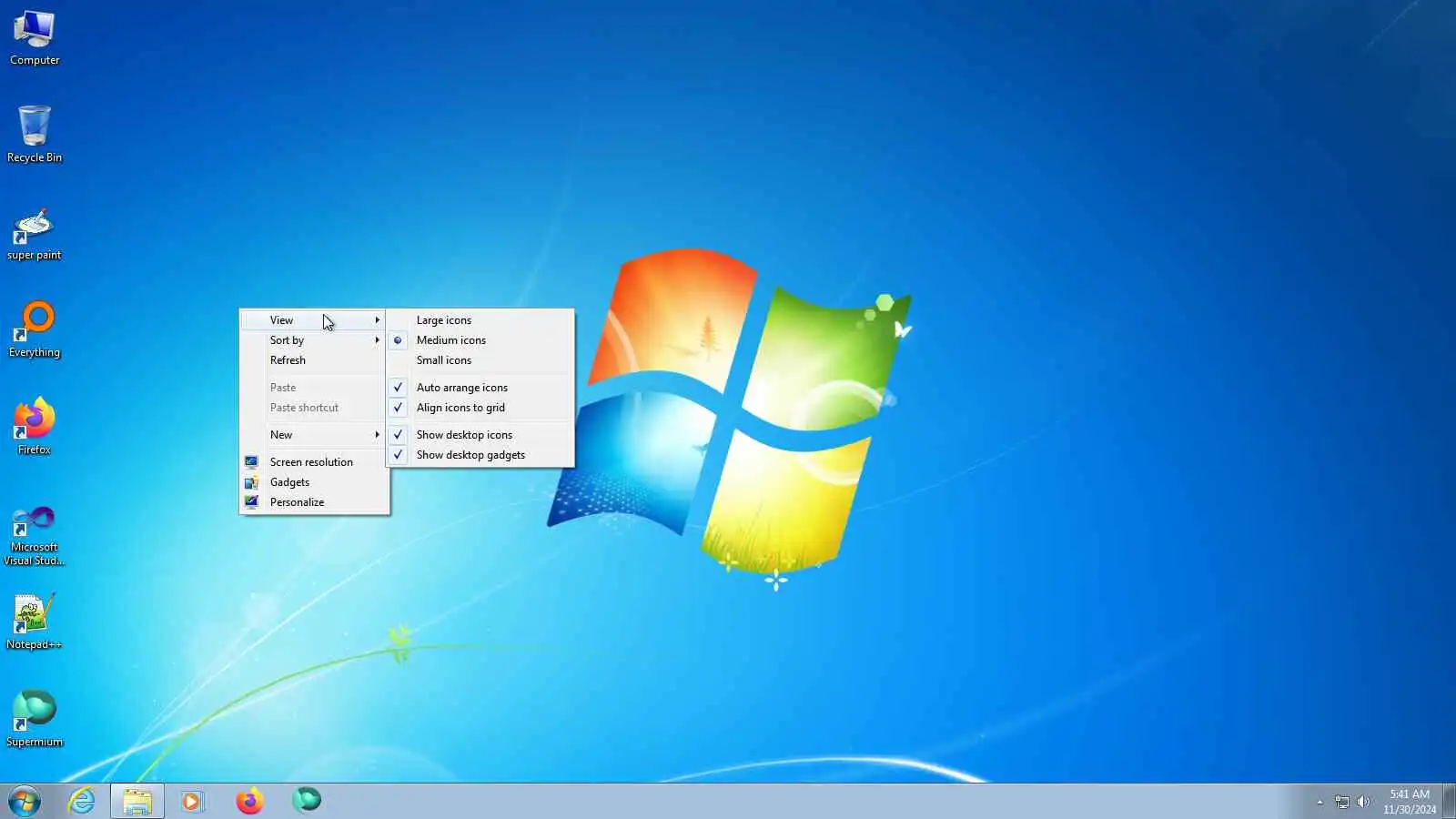Launch Internet Explorer from the taskbar
The image size is (1456, 819).
[82, 802]
